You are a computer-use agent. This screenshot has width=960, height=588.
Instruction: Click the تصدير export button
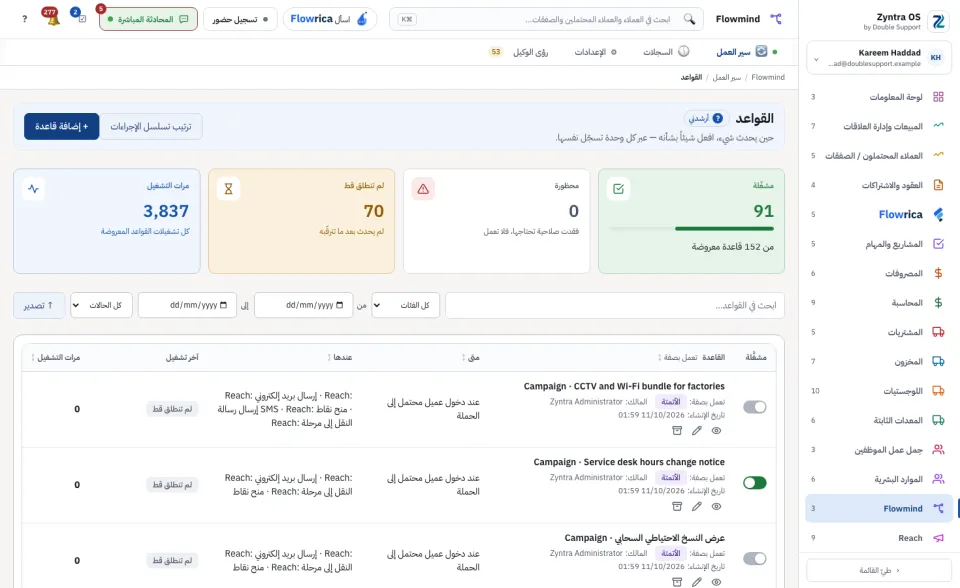click(x=39, y=305)
